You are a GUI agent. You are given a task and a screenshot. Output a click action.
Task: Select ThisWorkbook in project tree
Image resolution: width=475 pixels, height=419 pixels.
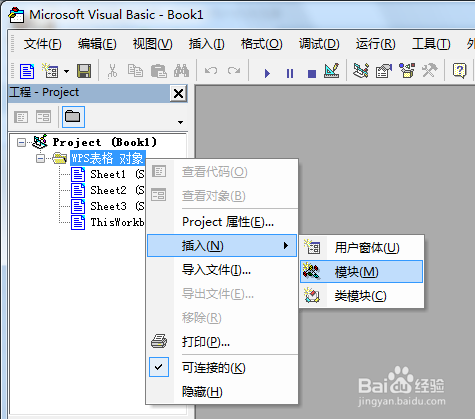(117, 222)
